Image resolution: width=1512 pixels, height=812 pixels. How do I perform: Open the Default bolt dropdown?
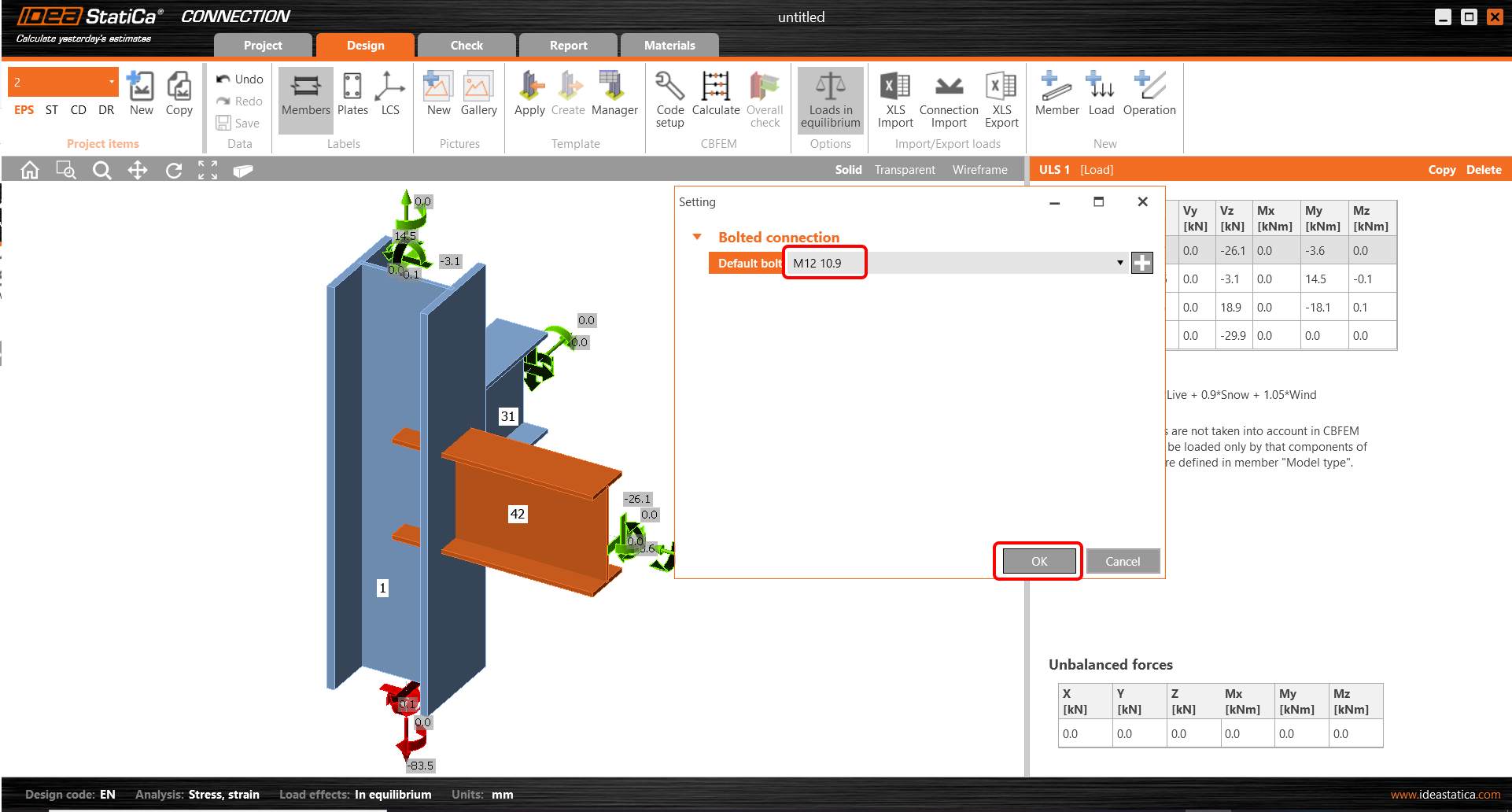click(1119, 263)
